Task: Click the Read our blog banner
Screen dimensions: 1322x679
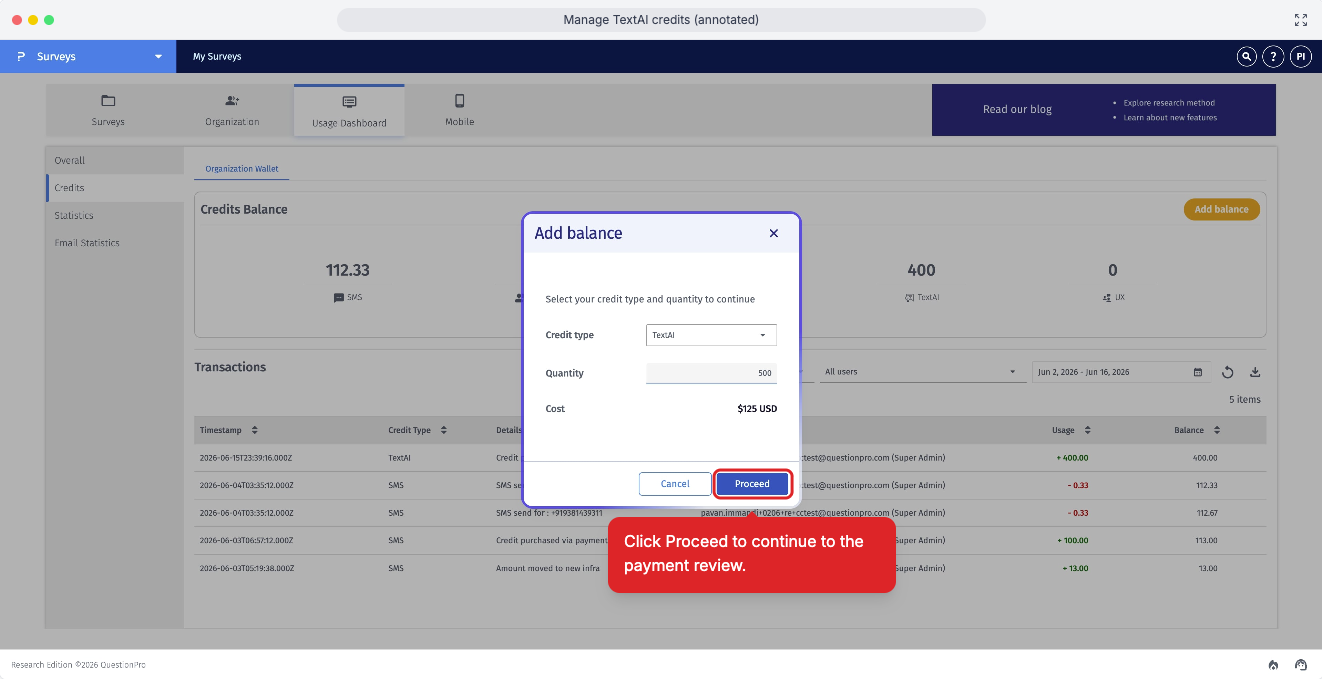Action: (1104, 110)
